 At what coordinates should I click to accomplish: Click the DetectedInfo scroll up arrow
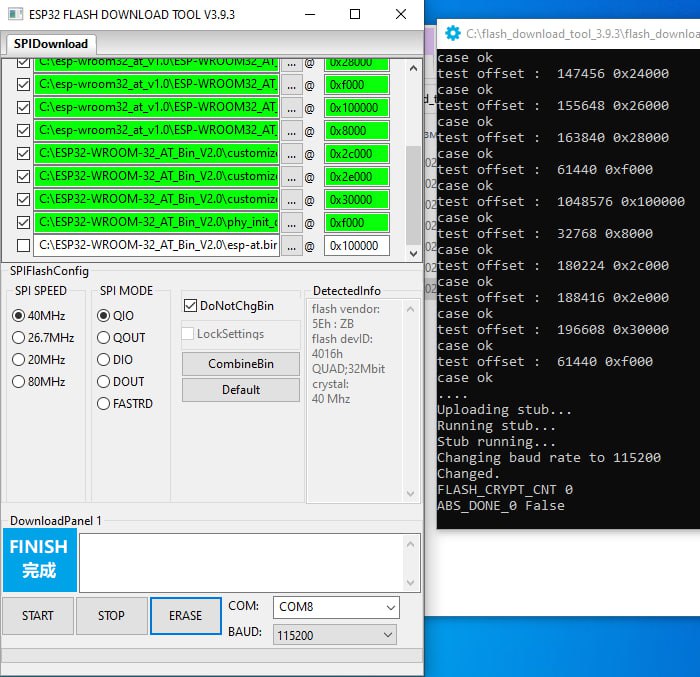[410, 309]
